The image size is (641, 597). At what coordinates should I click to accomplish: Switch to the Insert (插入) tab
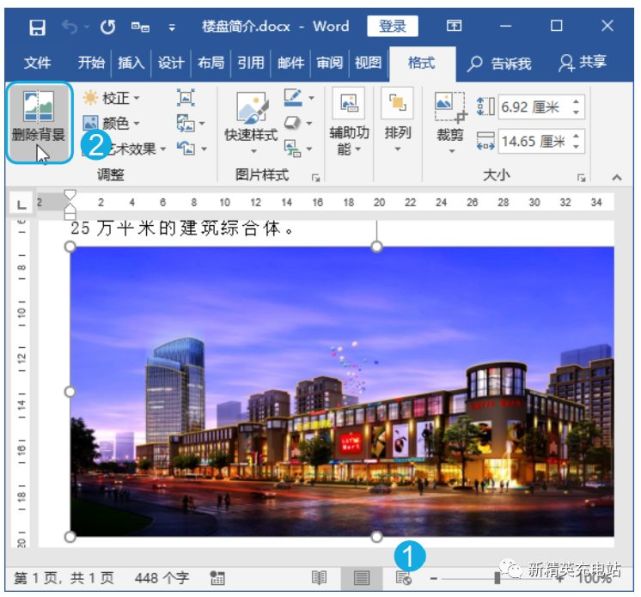coord(131,62)
